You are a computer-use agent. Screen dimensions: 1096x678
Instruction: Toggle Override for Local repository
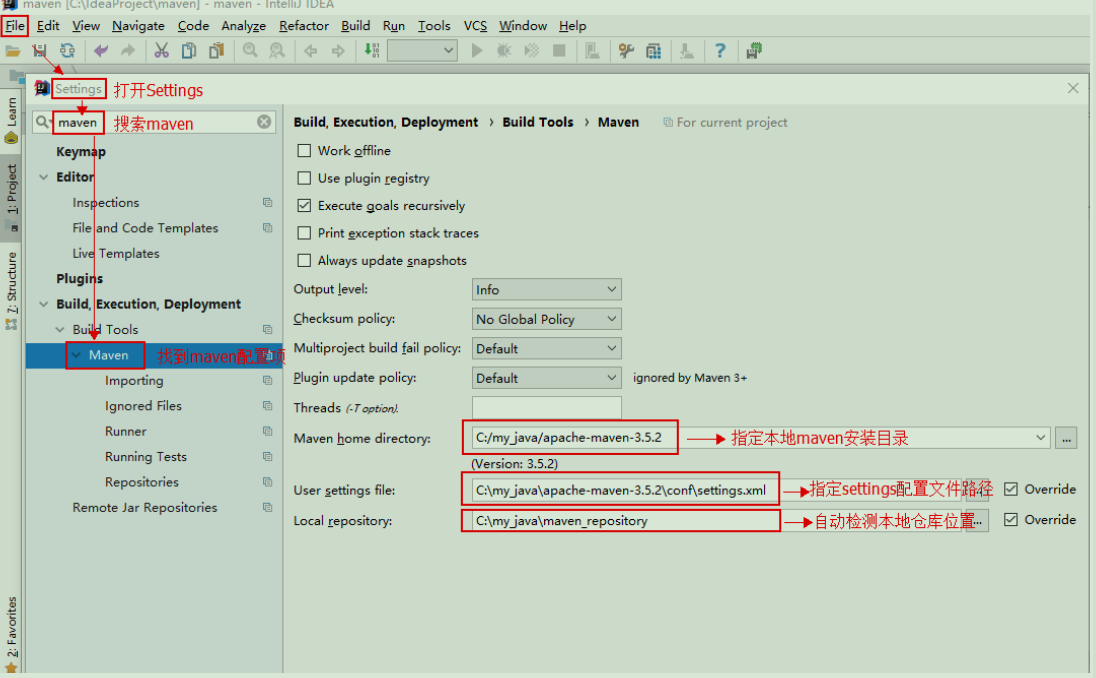(x=1011, y=519)
